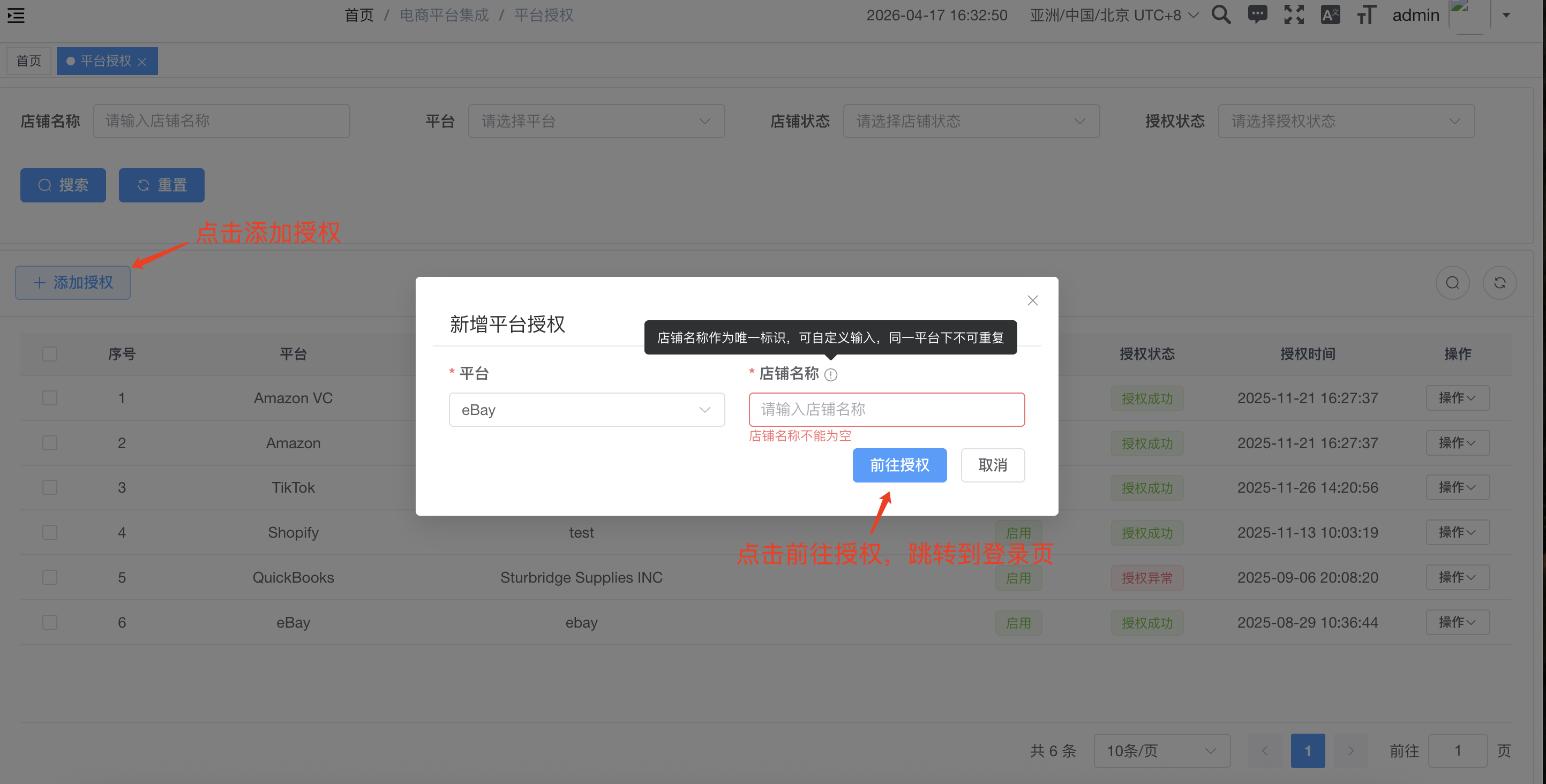Image resolution: width=1546 pixels, height=784 pixels.
Task: Expand 操作 menu for TikTok row
Action: point(1457,488)
